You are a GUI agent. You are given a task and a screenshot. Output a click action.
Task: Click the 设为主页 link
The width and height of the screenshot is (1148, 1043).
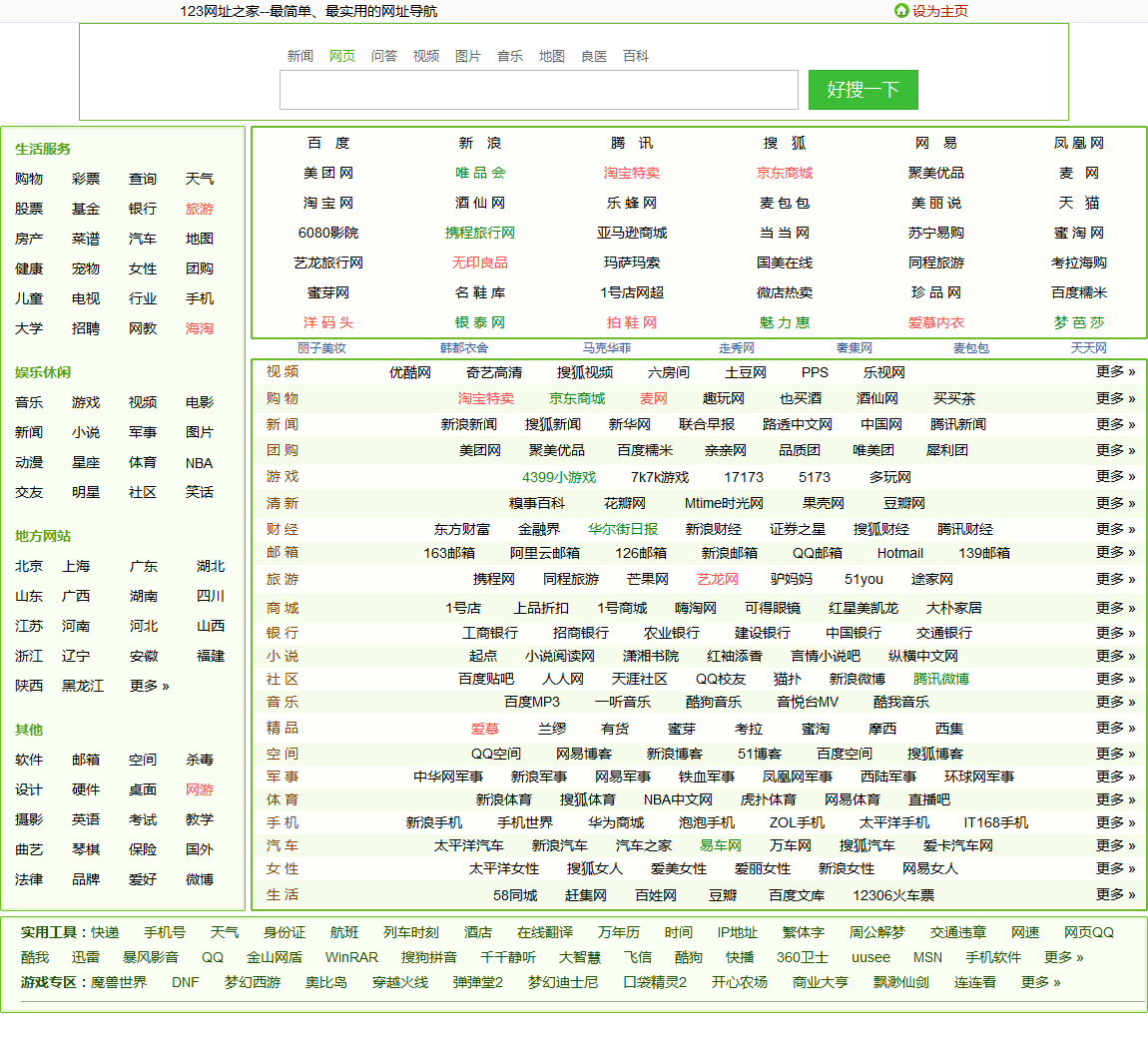point(940,11)
